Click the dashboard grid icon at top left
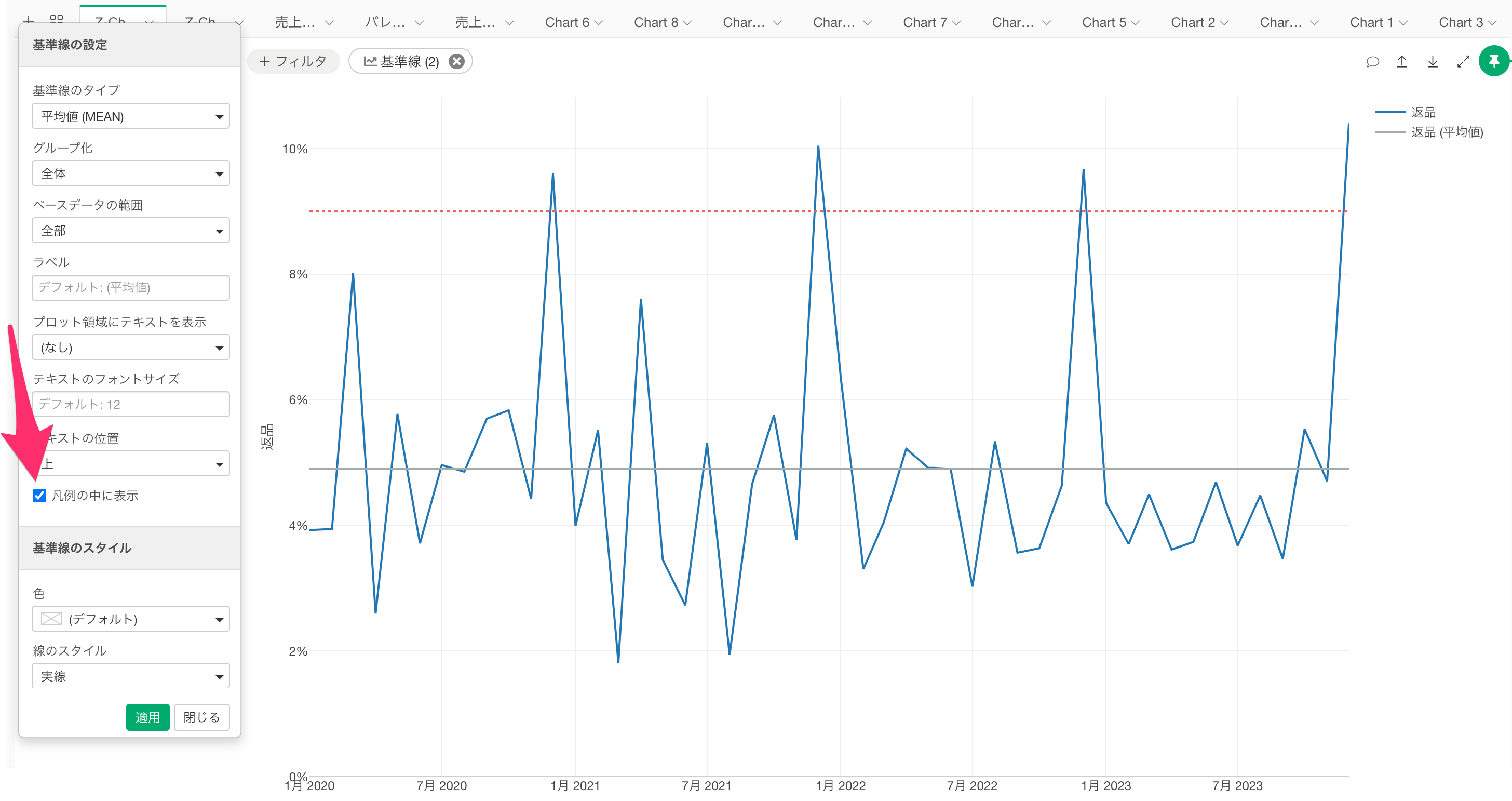The width and height of the screenshot is (1512, 801). coord(57,19)
